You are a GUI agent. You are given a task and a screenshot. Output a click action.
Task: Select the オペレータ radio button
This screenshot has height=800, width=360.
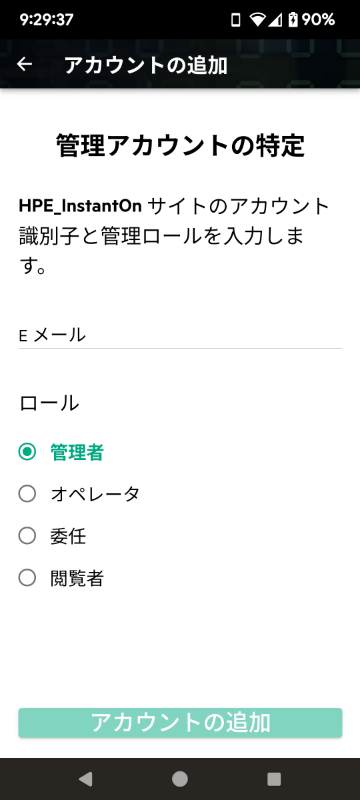point(27,494)
